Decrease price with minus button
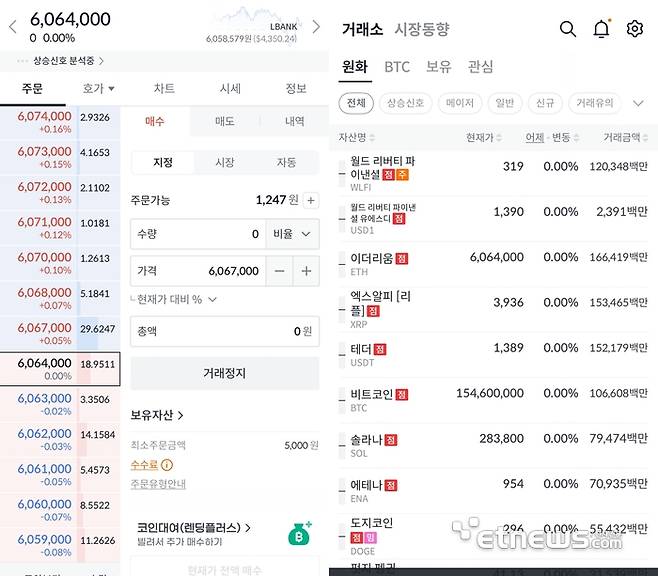Image resolution: width=658 pixels, height=576 pixels. click(x=279, y=271)
